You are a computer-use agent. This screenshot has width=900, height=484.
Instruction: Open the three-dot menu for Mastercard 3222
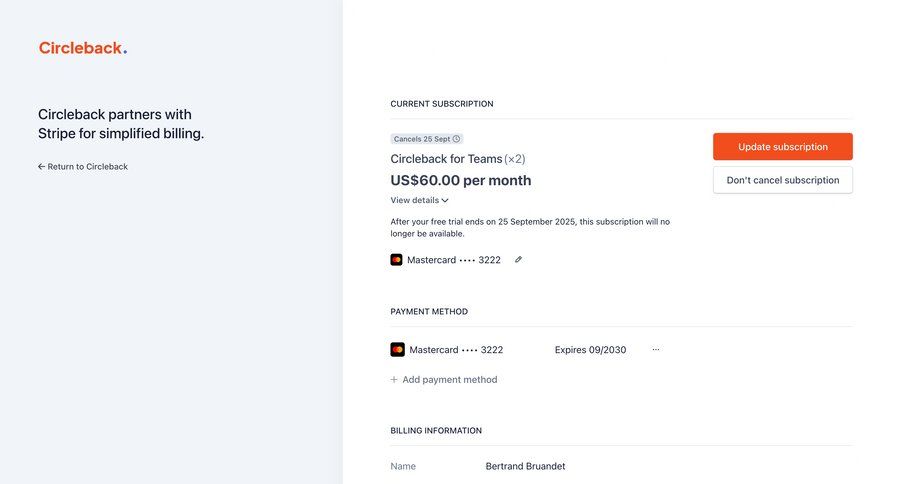point(656,350)
